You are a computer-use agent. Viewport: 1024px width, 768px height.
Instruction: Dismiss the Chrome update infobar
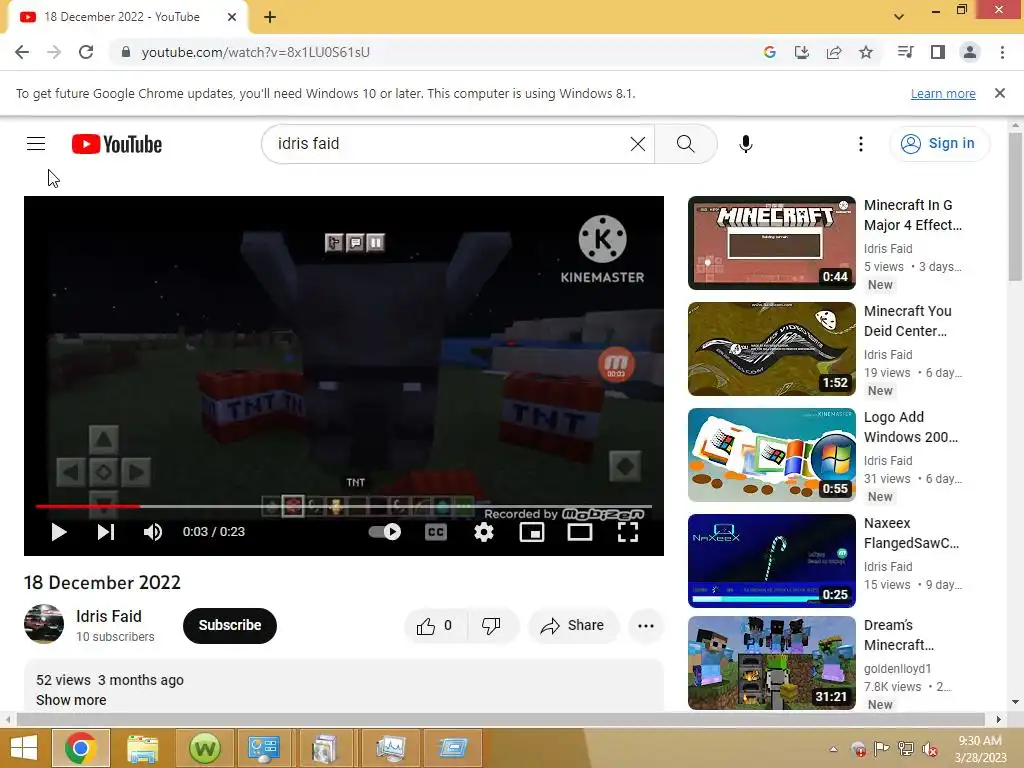click(x=1000, y=93)
